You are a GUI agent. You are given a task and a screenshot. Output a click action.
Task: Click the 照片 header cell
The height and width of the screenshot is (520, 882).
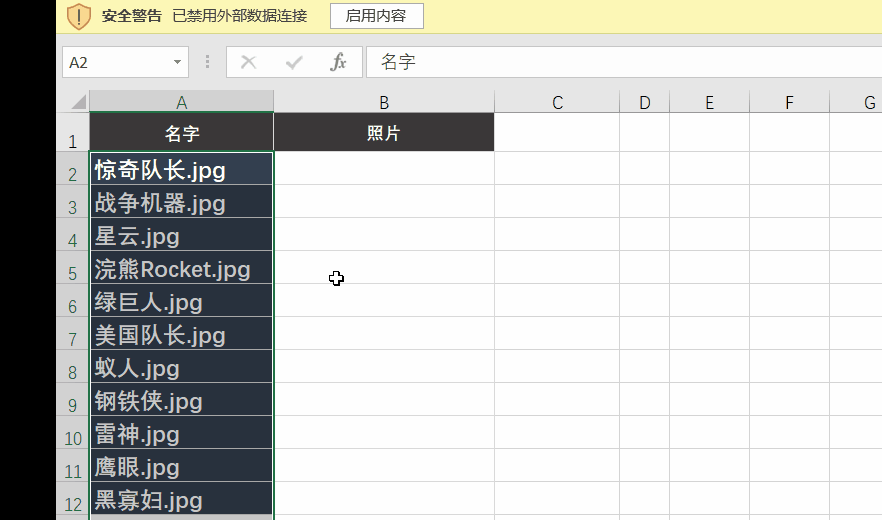(384, 132)
